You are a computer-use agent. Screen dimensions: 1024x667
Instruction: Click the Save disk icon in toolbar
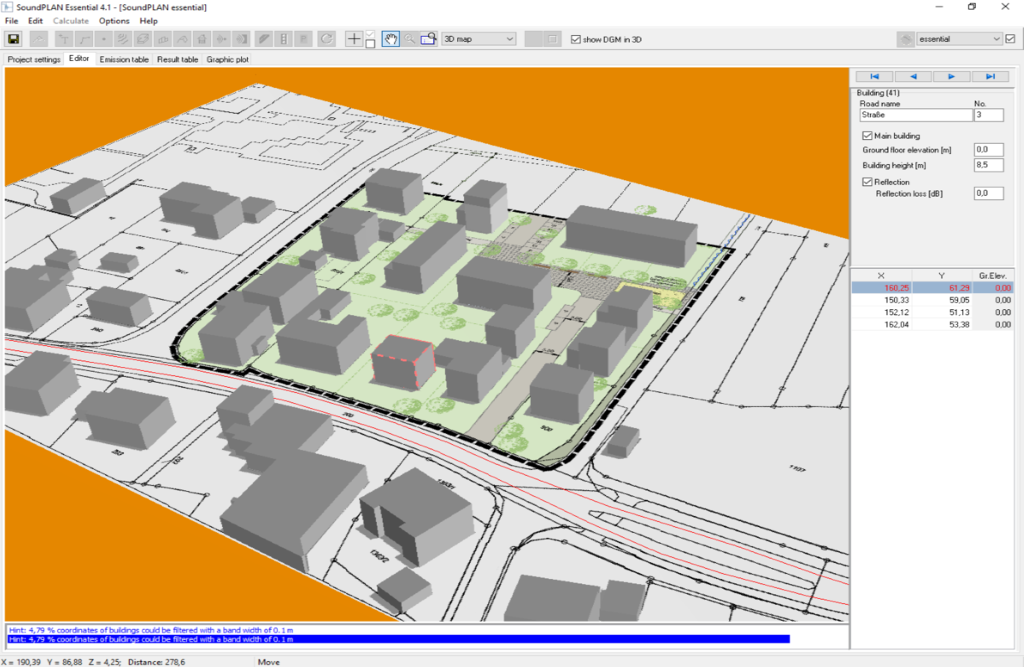[x=14, y=39]
